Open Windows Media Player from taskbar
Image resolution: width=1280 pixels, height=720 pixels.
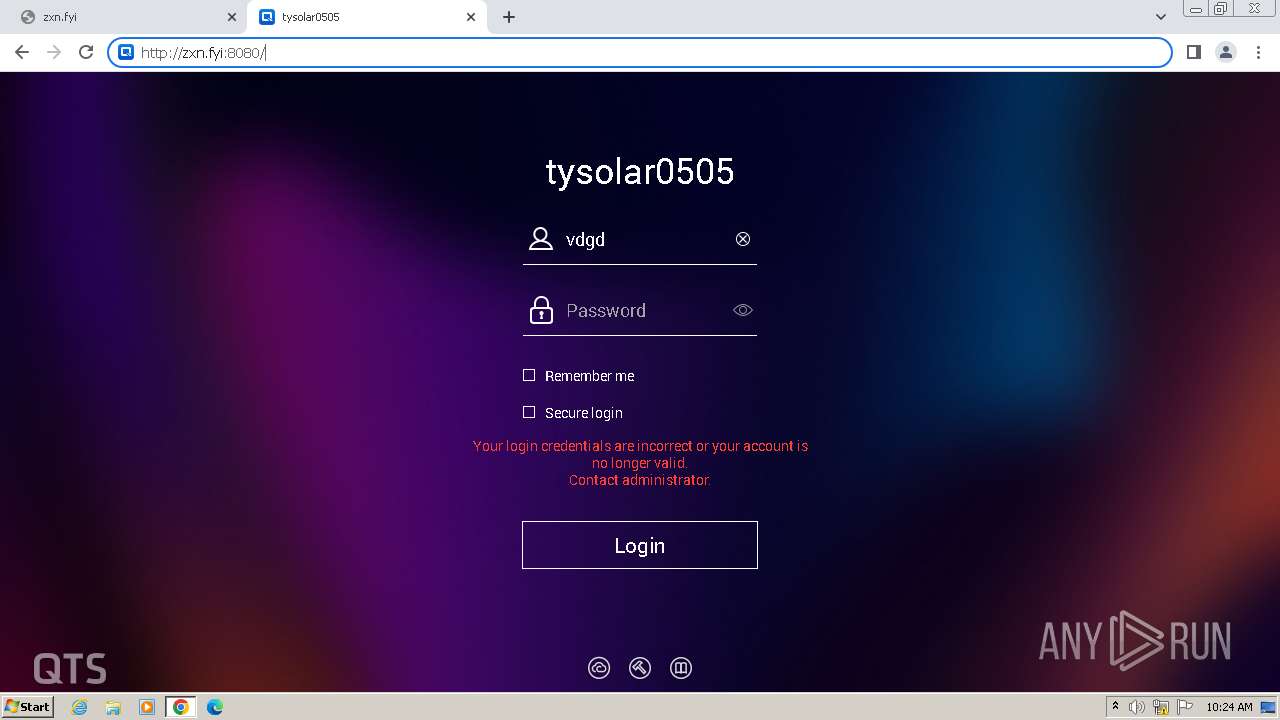147,707
